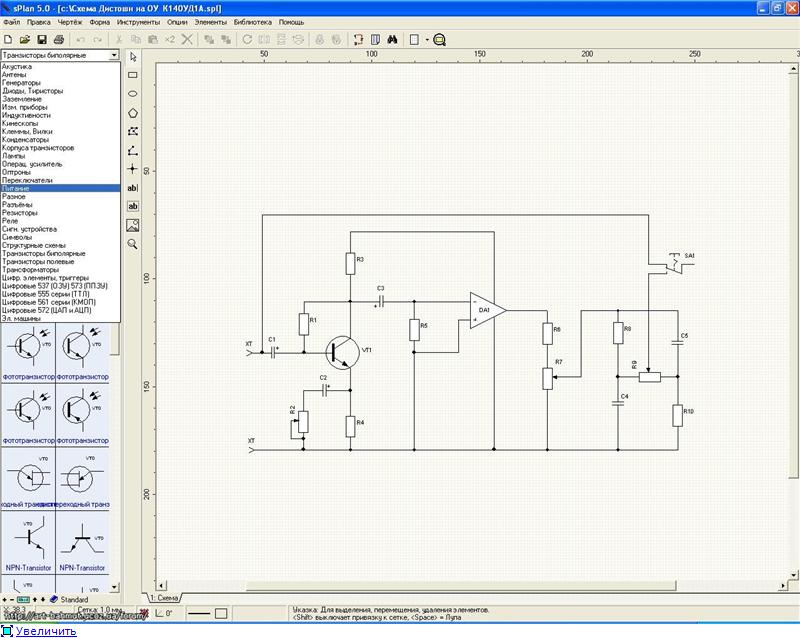Activate the magnifier zoom tool in side toolbar

coord(133,243)
